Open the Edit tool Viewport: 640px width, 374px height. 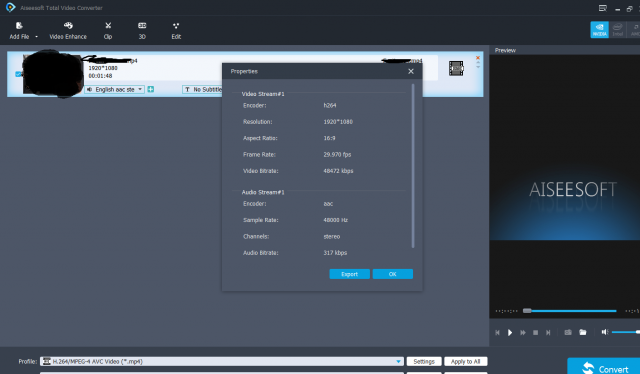[x=176, y=31]
